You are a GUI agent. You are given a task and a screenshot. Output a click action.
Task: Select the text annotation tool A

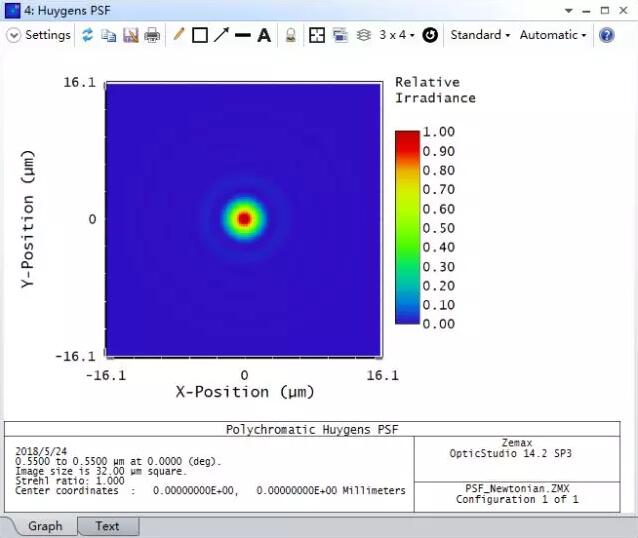click(x=264, y=35)
